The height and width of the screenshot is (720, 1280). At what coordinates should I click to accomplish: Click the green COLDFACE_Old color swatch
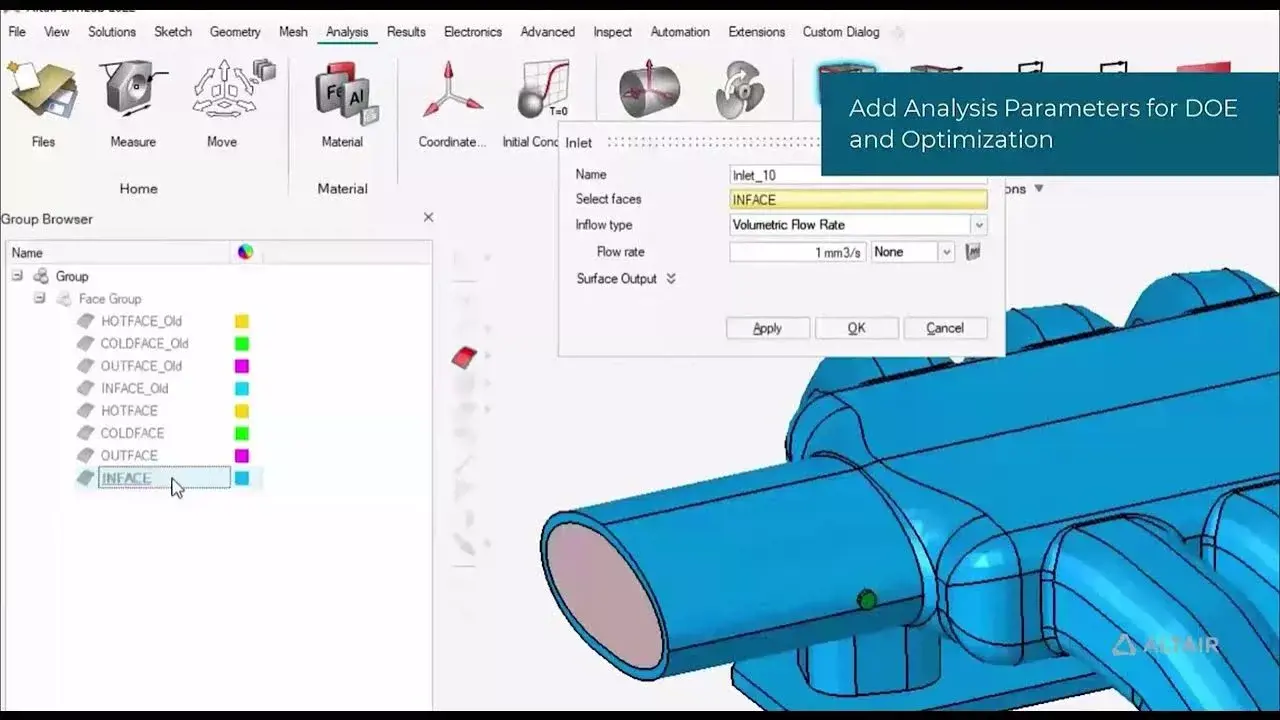241,343
